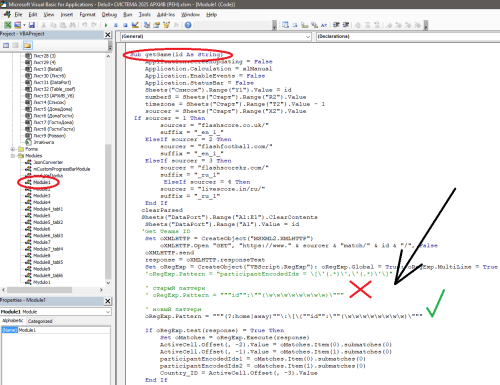
Task: Open the Insert object dropdown arrow
Action: (24, 25)
